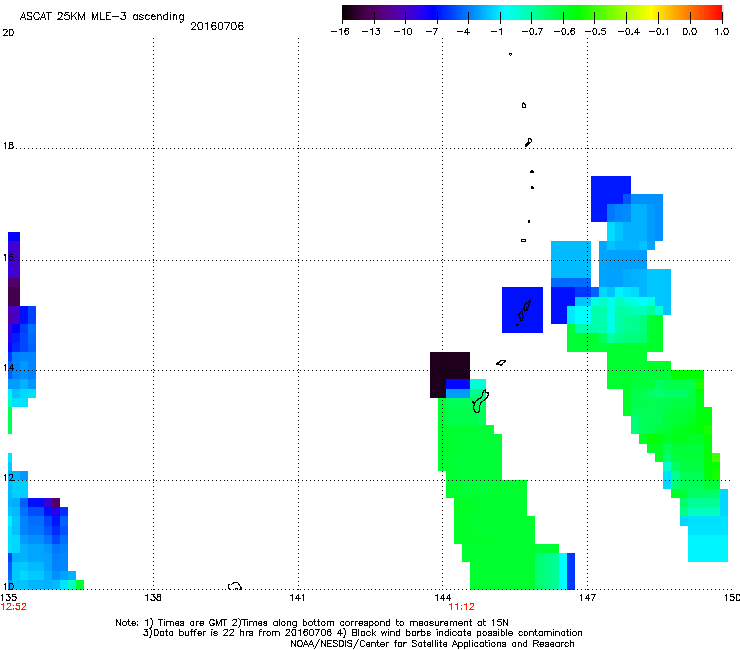Image resolution: width=740 pixels, height=650 pixels.
Task: Click the longitude label 138
Action: click(153, 598)
